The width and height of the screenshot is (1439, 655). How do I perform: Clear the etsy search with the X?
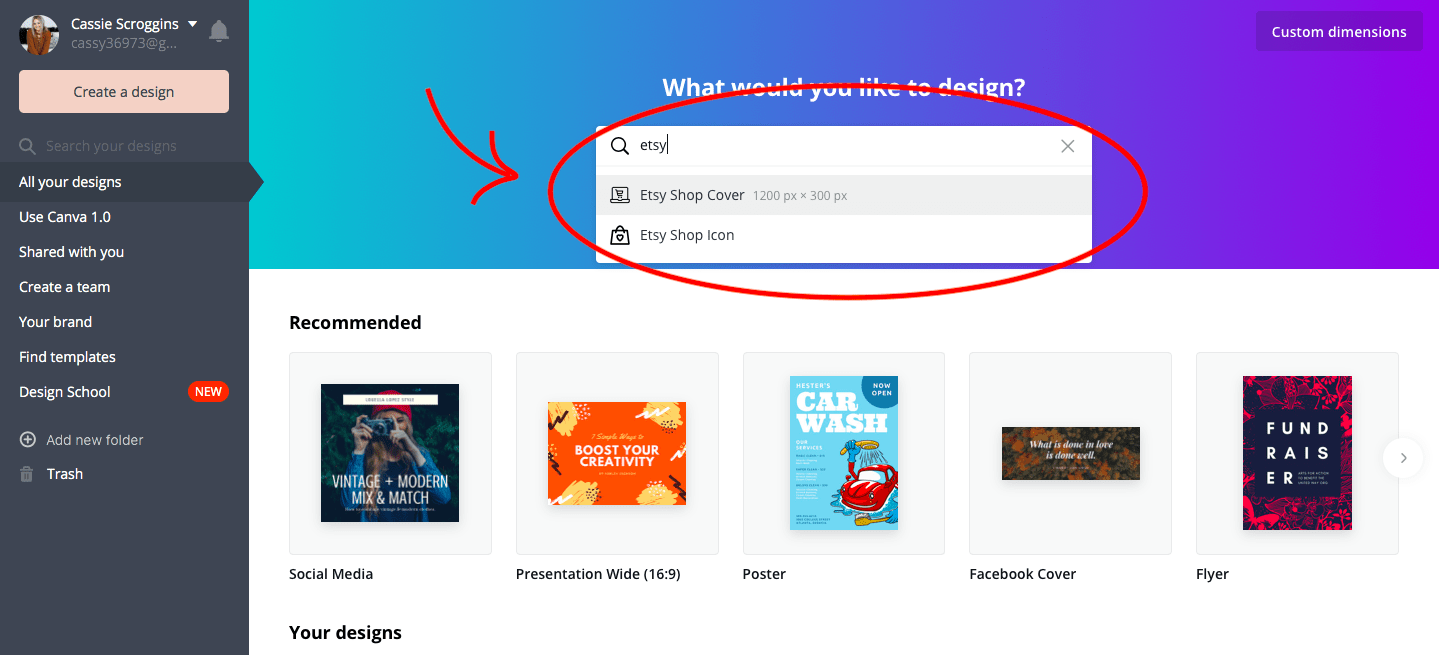(1068, 146)
